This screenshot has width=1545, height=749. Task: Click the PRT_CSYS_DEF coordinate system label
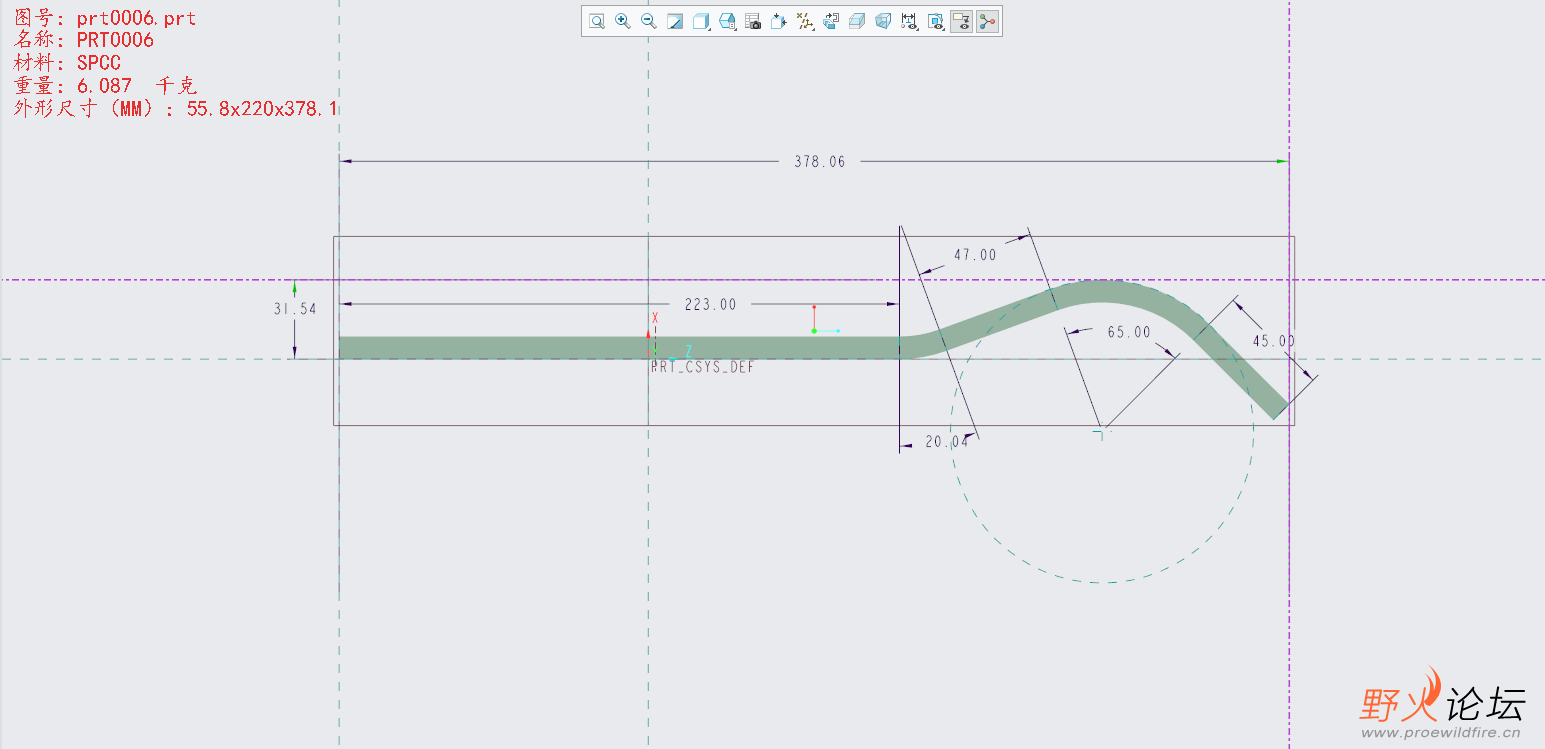click(703, 367)
